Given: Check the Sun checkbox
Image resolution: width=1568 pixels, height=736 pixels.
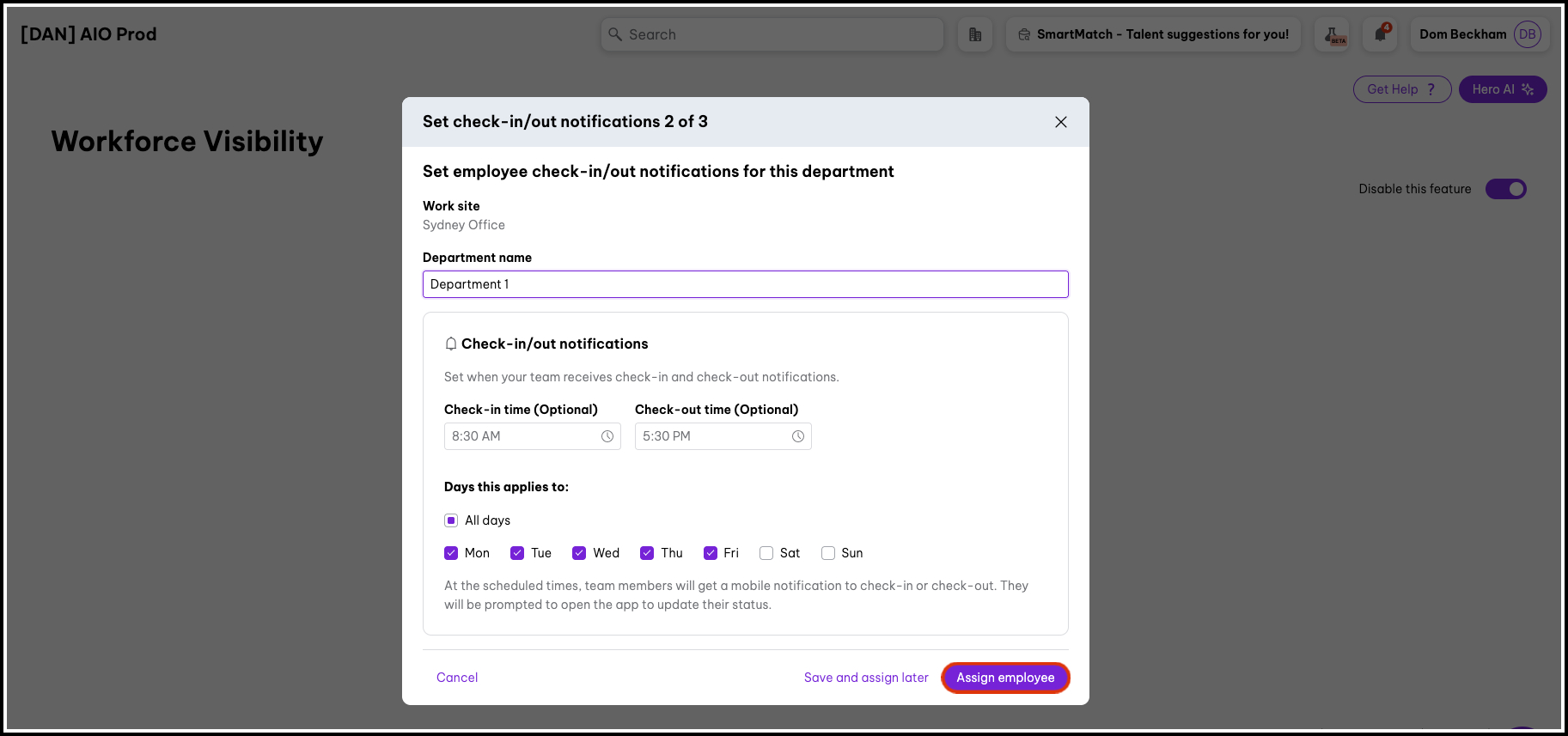Looking at the screenshot, I should pyautogui.click(x=828, y=553).
